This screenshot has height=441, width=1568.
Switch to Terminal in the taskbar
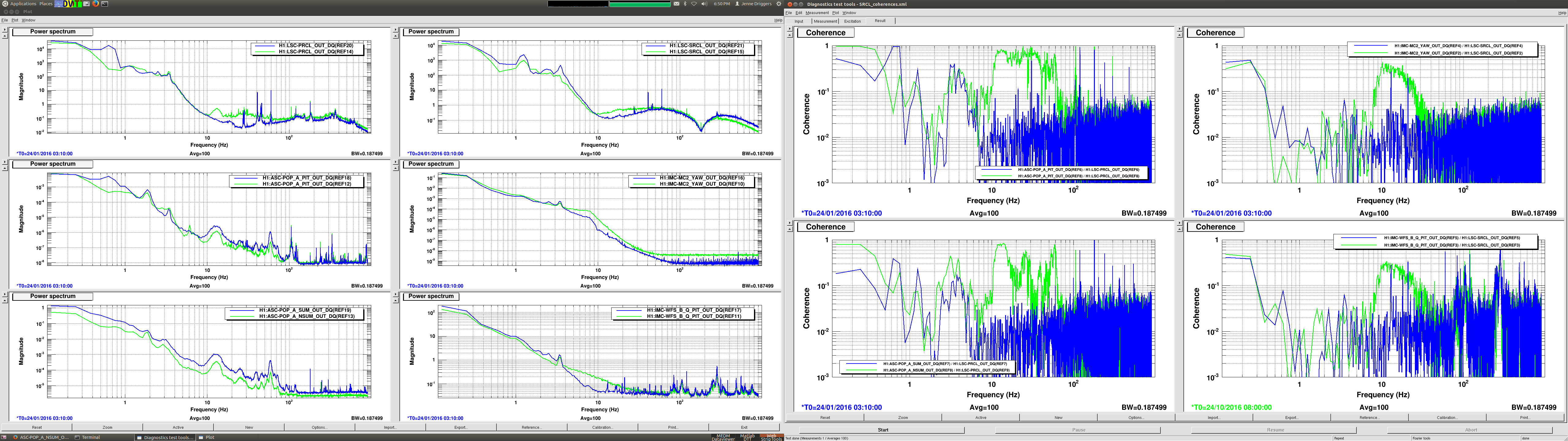tap(102, 437)
